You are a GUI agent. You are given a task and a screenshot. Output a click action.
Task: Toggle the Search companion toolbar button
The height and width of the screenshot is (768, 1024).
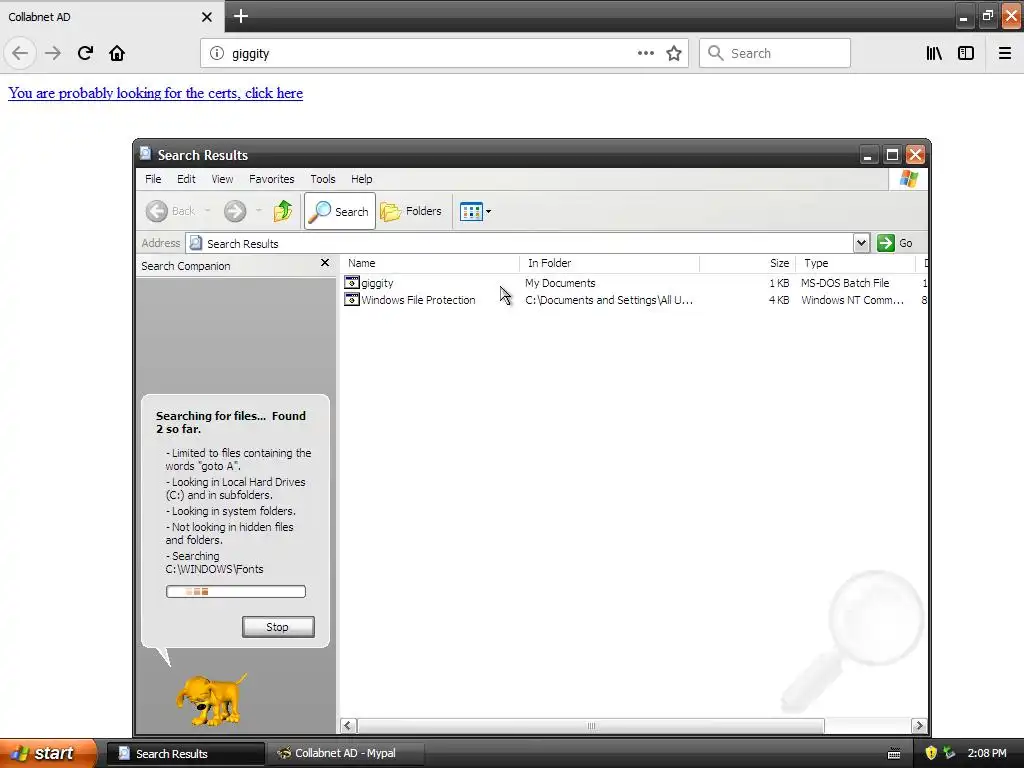pos(340,211)
